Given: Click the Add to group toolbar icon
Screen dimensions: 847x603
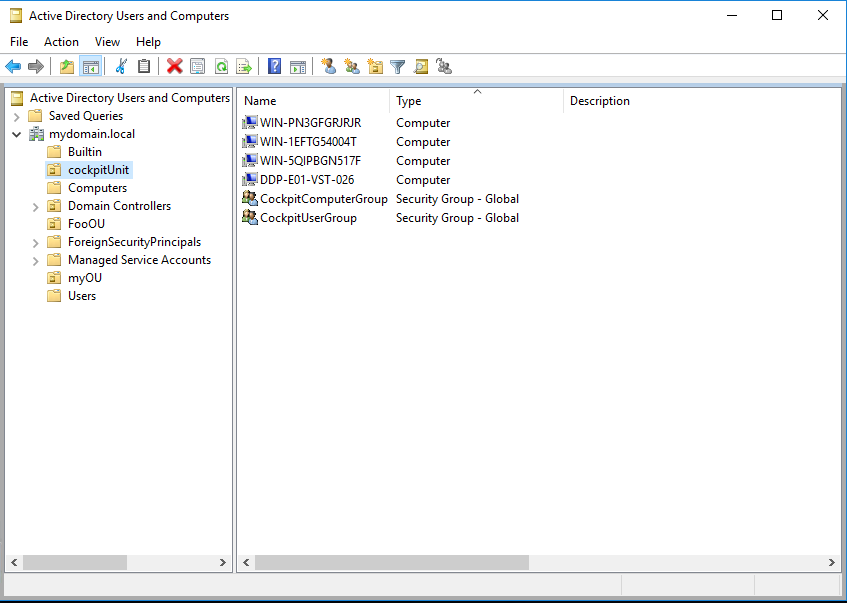Looking at the screenshot, I should click(444, 66).
